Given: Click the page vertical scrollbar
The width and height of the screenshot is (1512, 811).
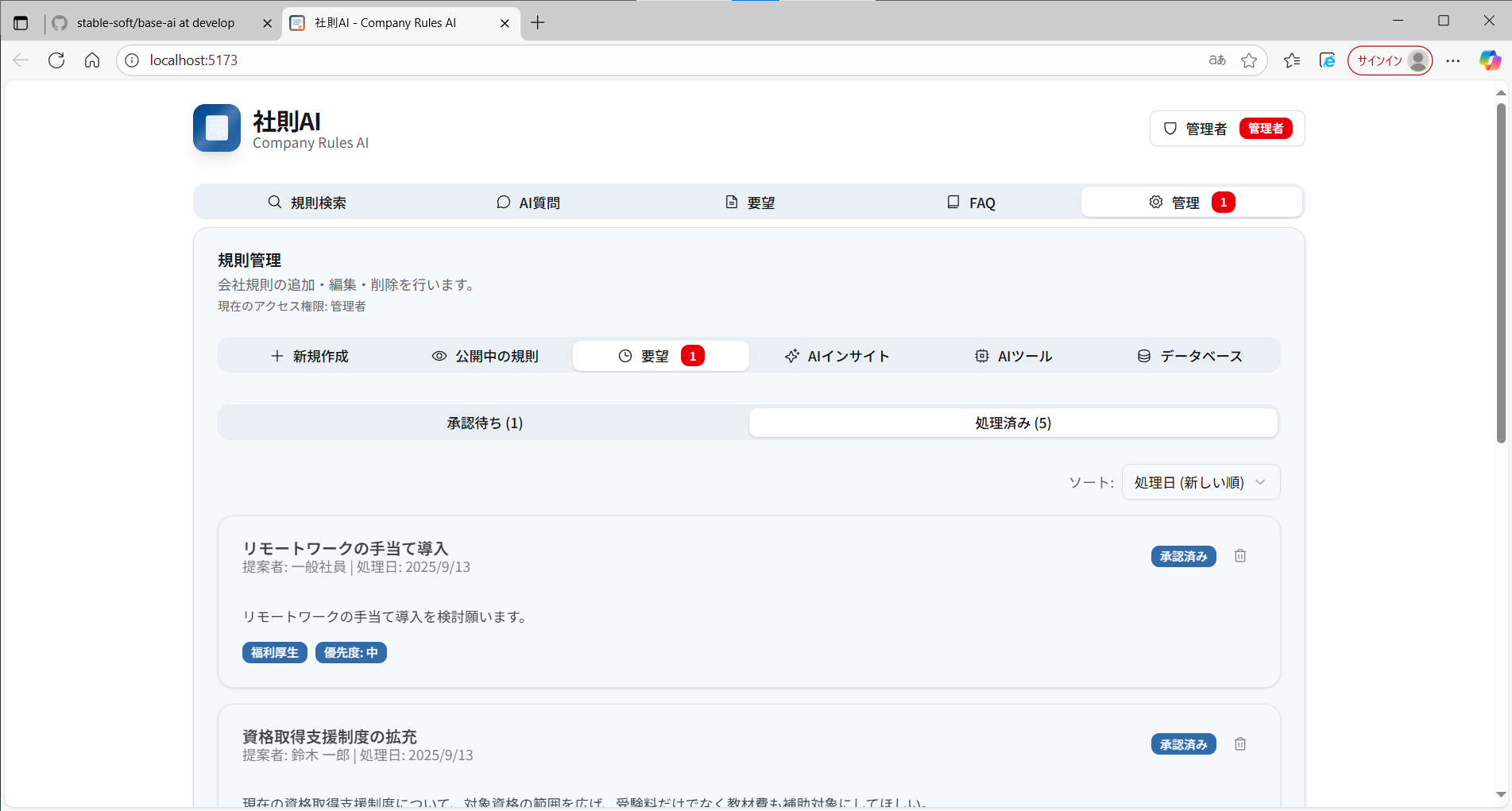Looking at the screenshot, I should 1501,270.
